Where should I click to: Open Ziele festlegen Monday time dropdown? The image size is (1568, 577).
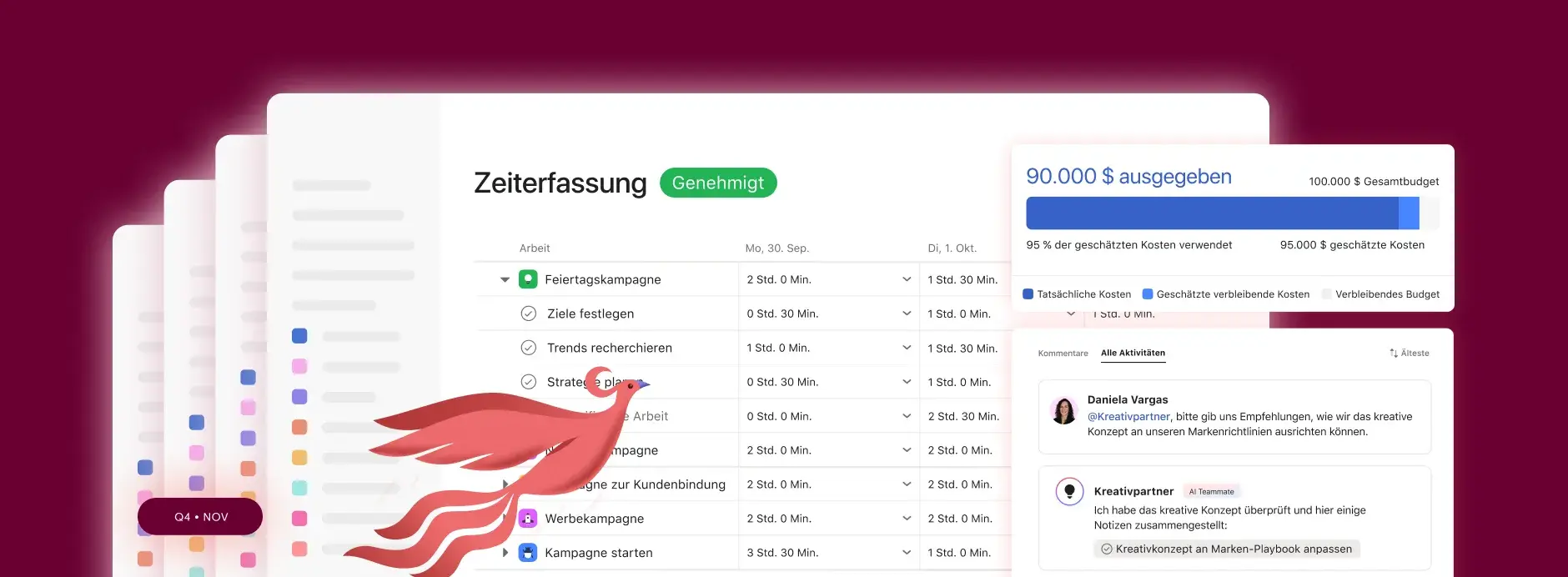907,314
